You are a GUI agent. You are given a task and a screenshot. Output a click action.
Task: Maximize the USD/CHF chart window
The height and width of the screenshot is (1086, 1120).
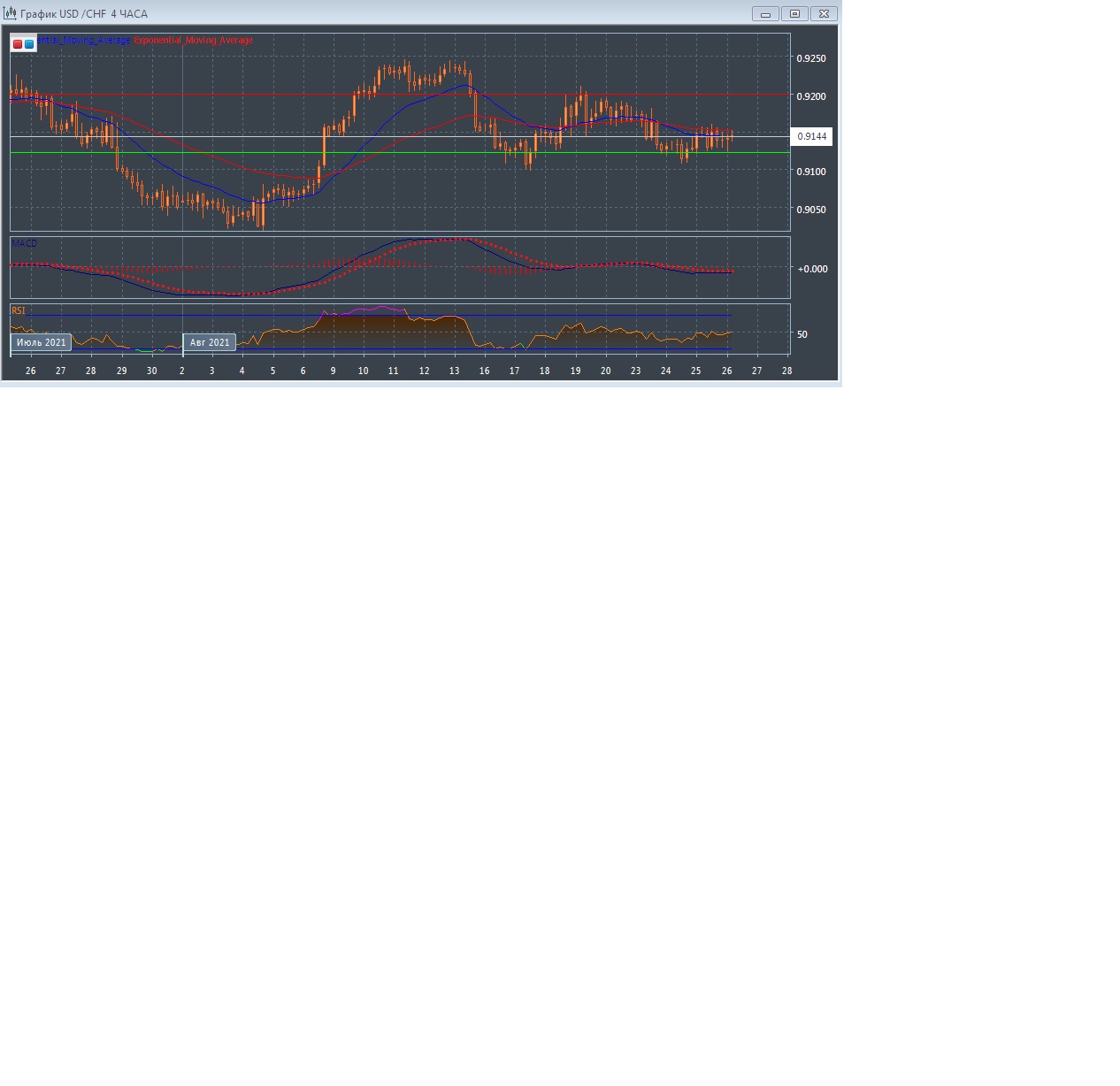[794, 13]
